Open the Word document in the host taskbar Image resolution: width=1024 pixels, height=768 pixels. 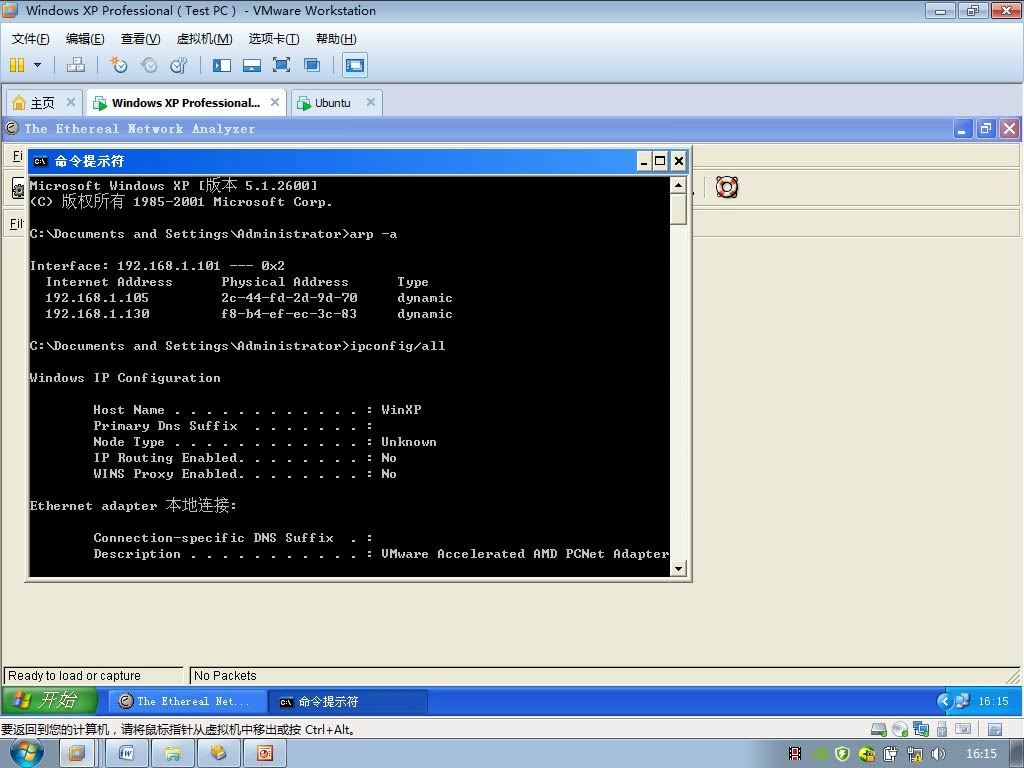(127, 754)
